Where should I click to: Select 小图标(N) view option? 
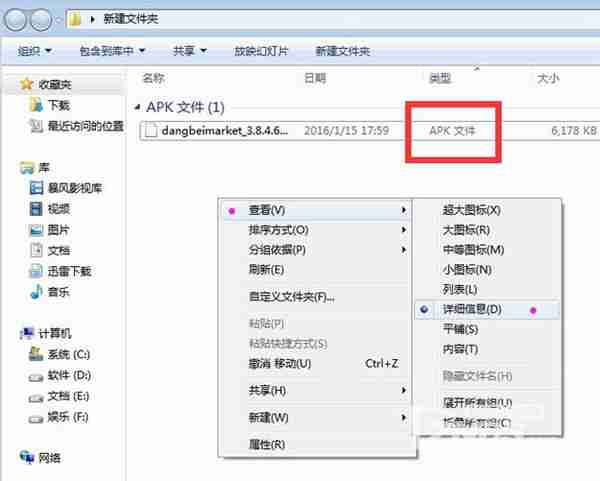(x=487, y=270)
